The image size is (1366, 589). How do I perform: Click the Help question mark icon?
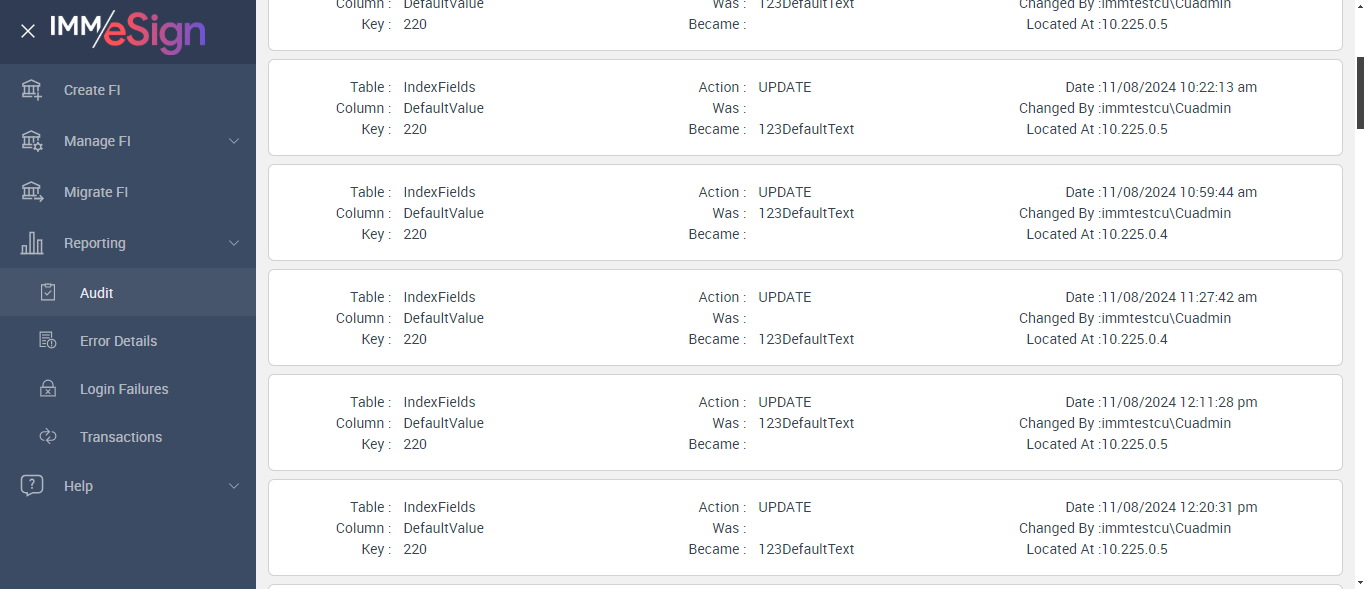pos(32,486)
